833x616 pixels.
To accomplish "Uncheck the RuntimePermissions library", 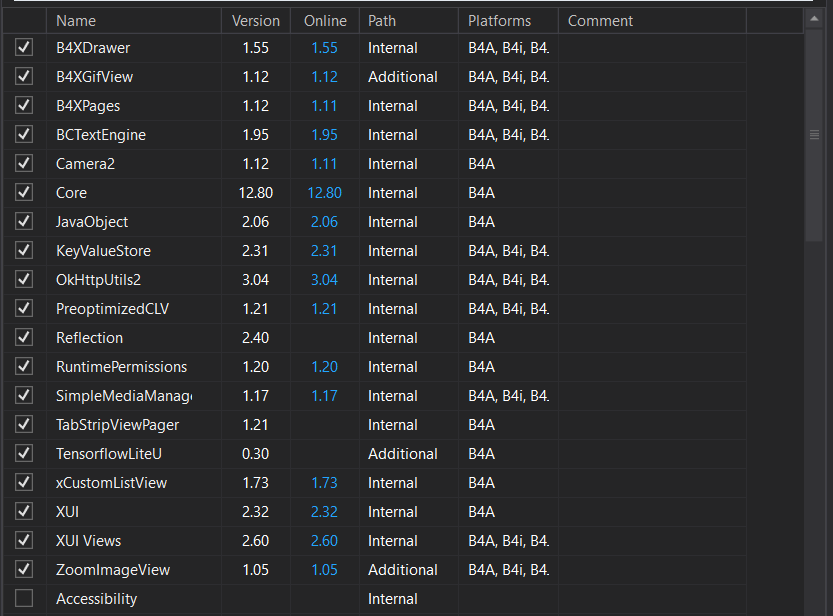I will point(23,366).
